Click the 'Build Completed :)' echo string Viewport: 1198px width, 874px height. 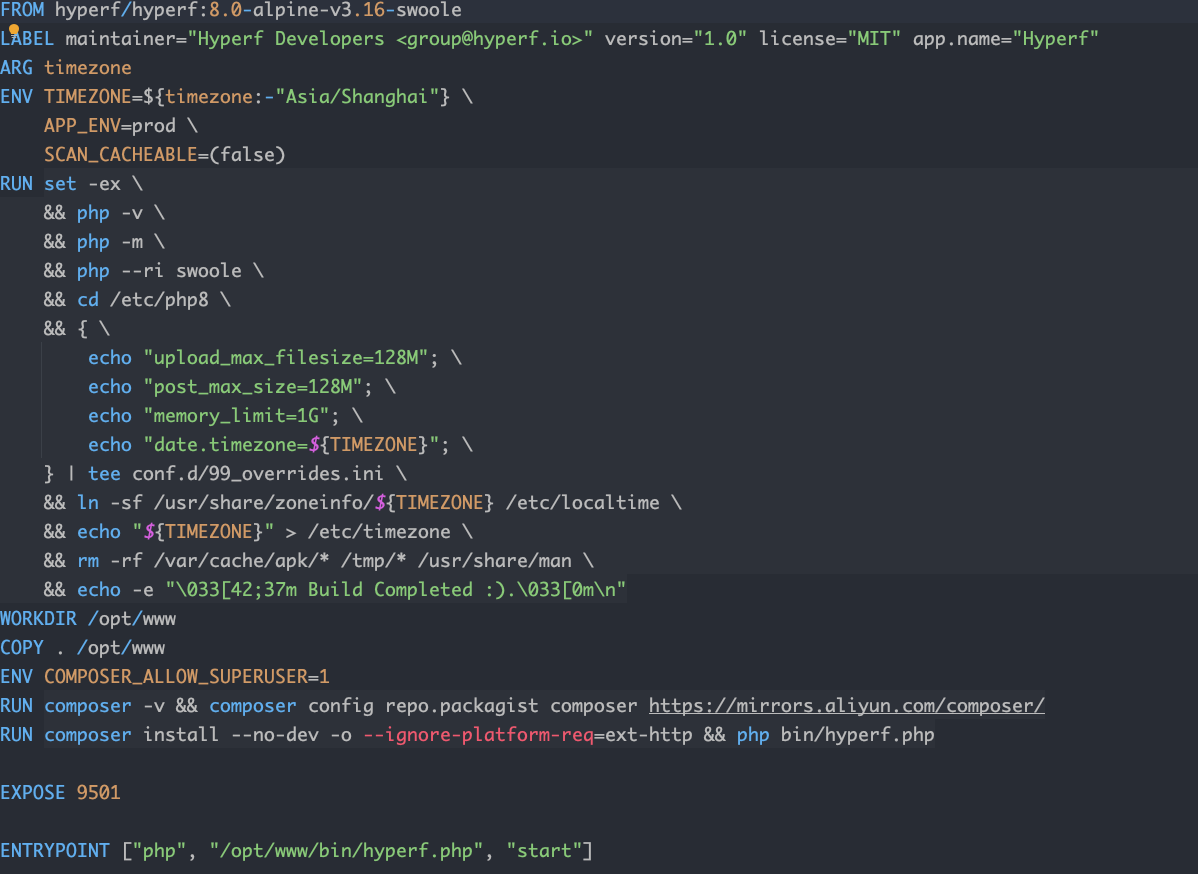click(396, 591)
